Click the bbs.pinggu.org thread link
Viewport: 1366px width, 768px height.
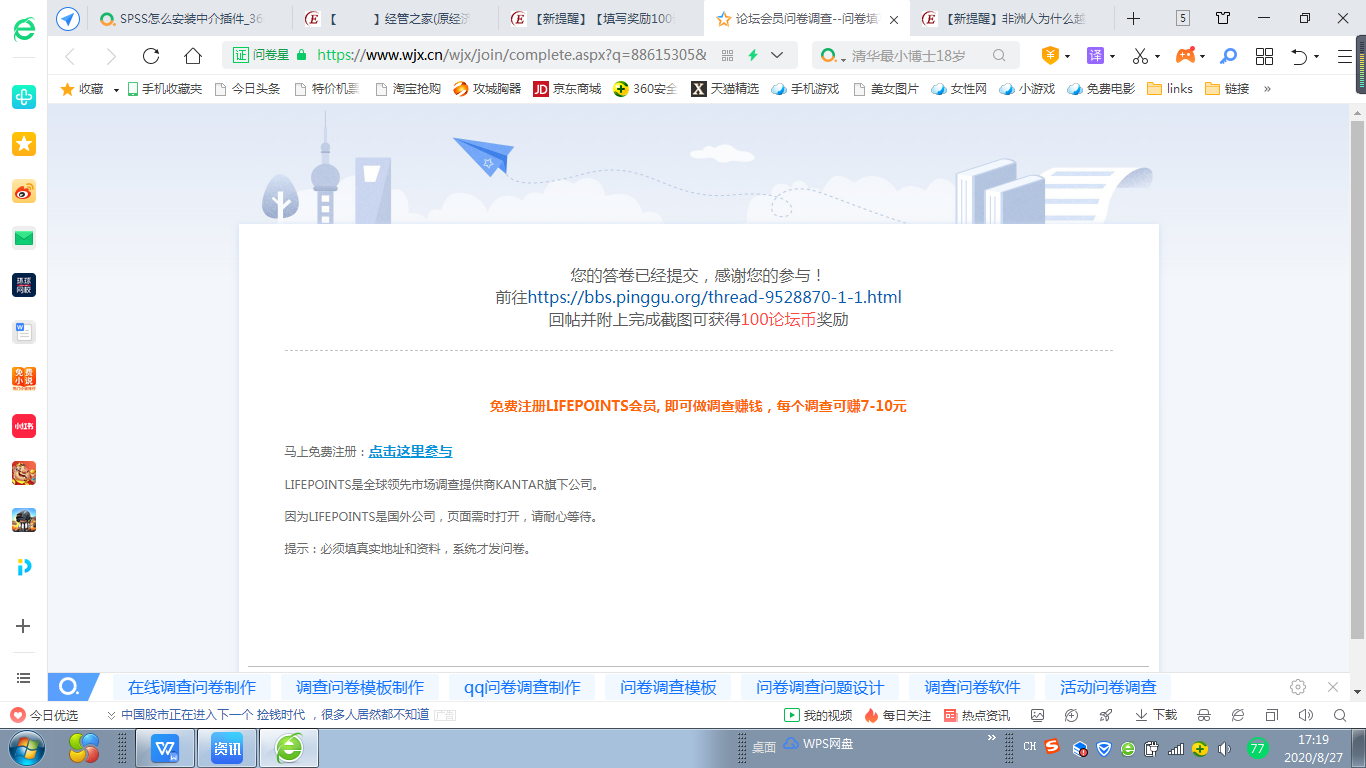715,297
